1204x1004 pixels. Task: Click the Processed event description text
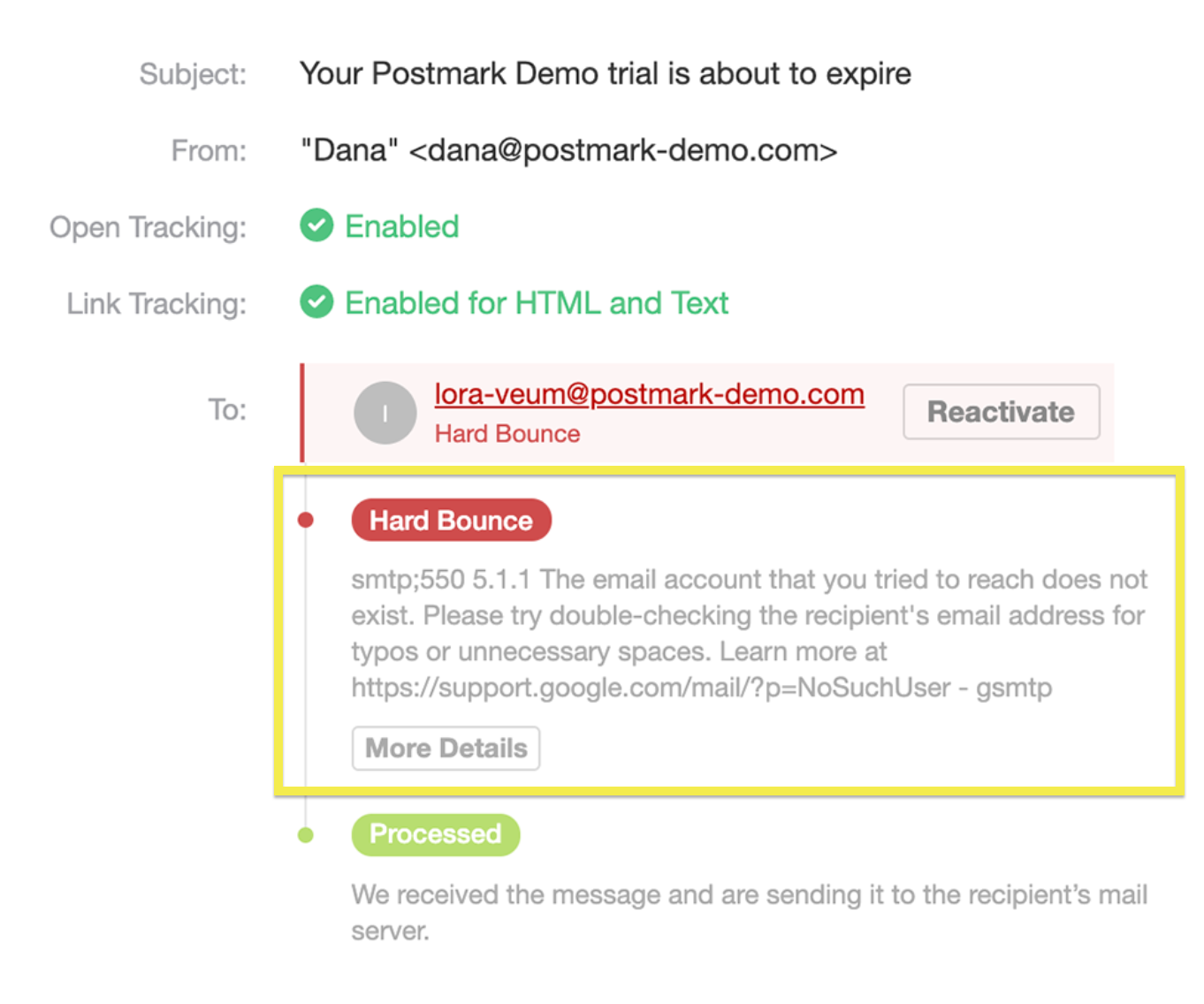(x=749, y=912)
